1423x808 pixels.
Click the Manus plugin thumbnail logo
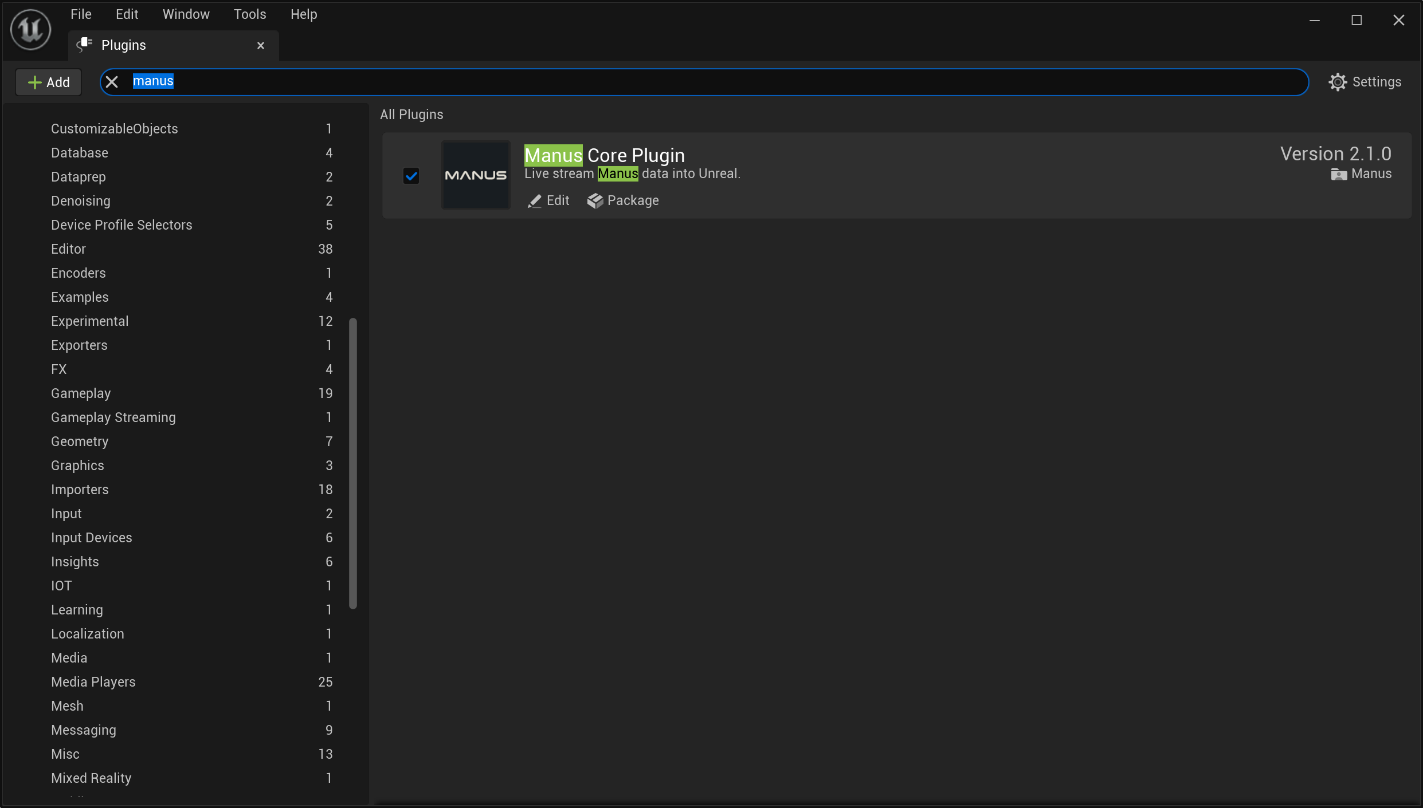point(476,176)
